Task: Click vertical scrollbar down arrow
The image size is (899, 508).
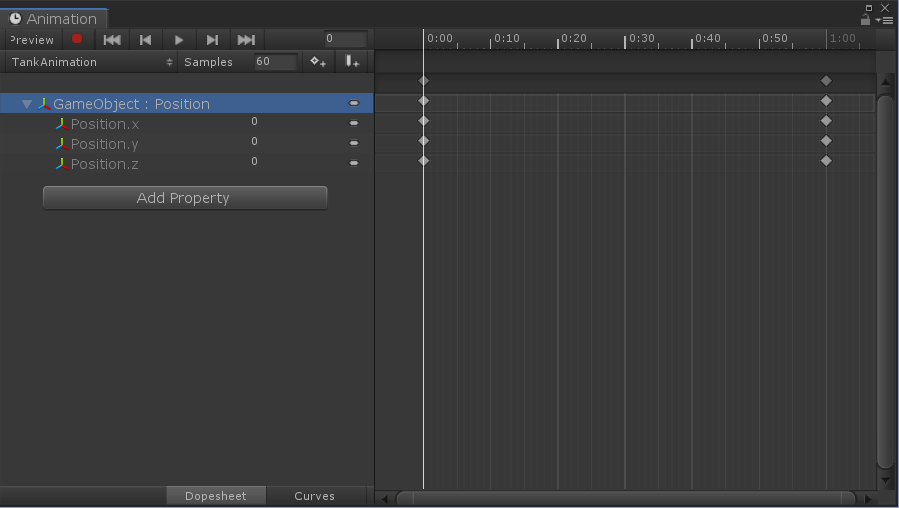Action: 885,480
